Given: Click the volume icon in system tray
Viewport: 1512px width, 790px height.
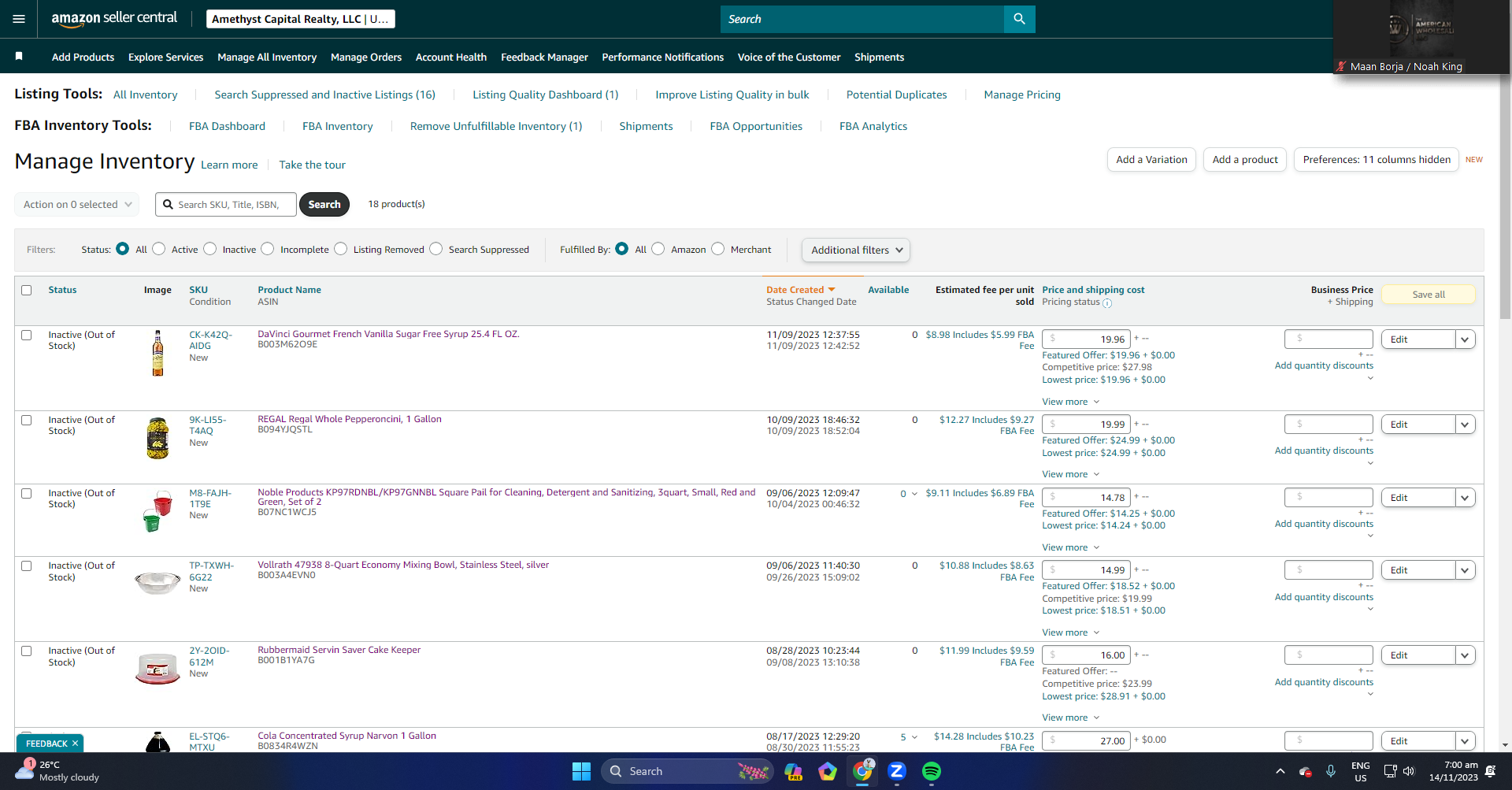Looking at the screenshot, I should click(x=1409, y=771).
